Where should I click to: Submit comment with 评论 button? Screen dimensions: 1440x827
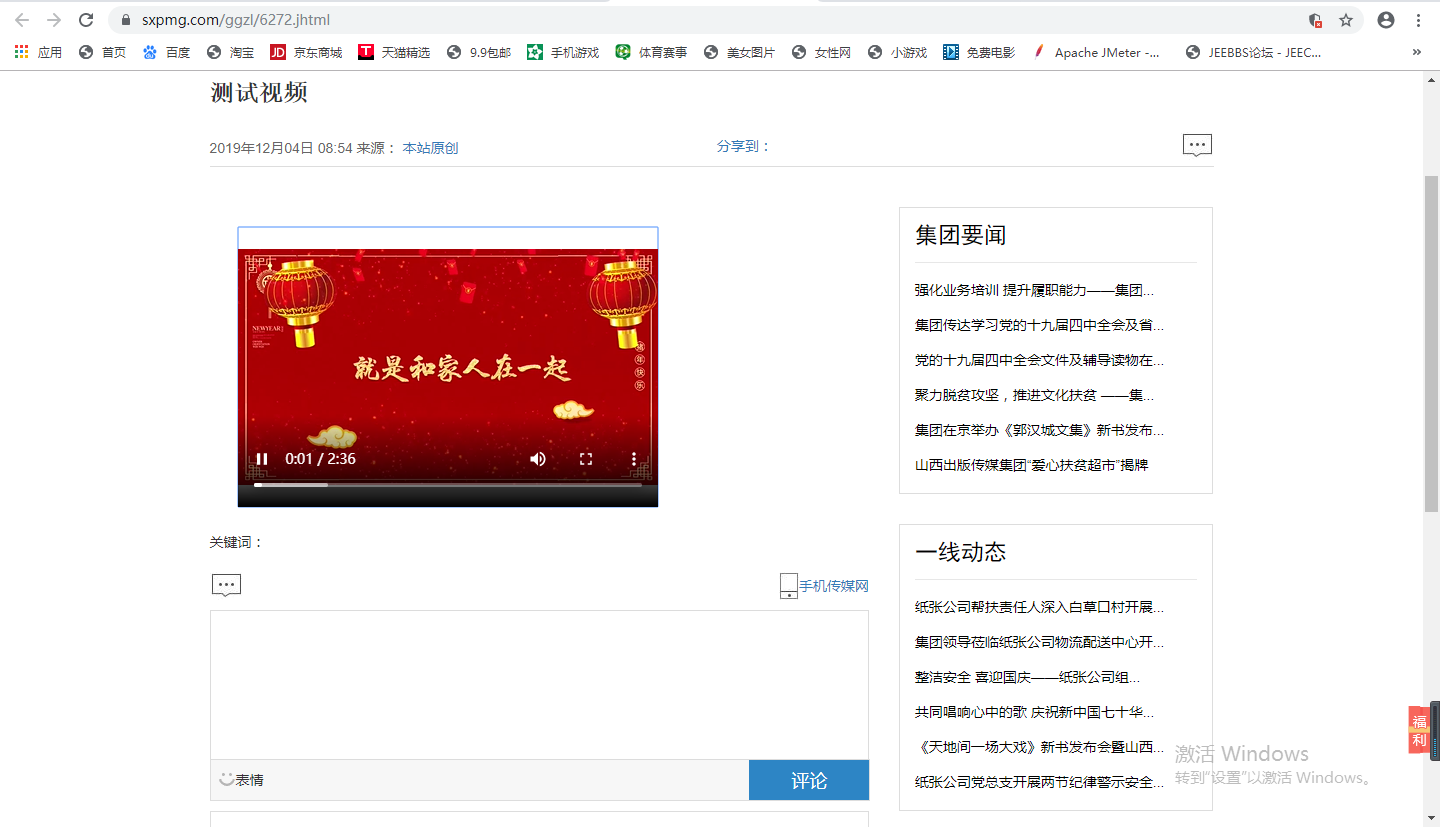pyautogui.click(x=808, y=780)
